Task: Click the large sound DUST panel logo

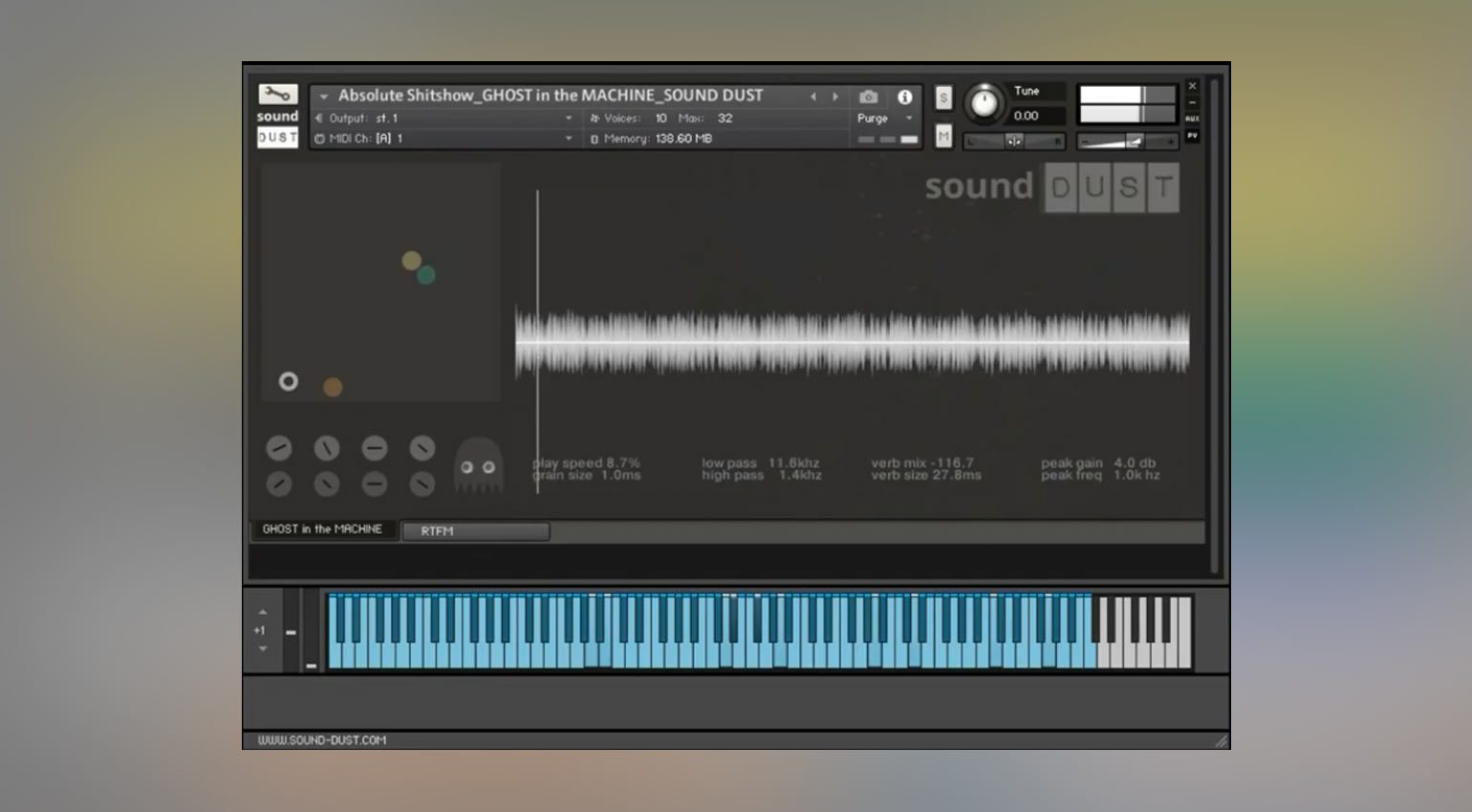Action: tap(1051, 187)
